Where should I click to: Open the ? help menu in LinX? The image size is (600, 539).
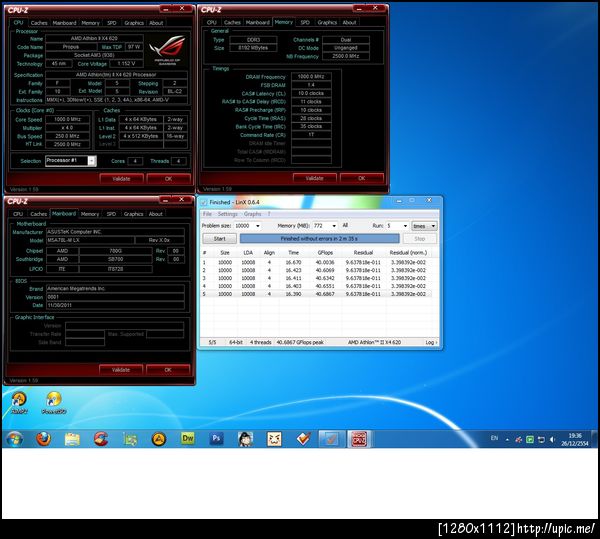click(269, 214)
